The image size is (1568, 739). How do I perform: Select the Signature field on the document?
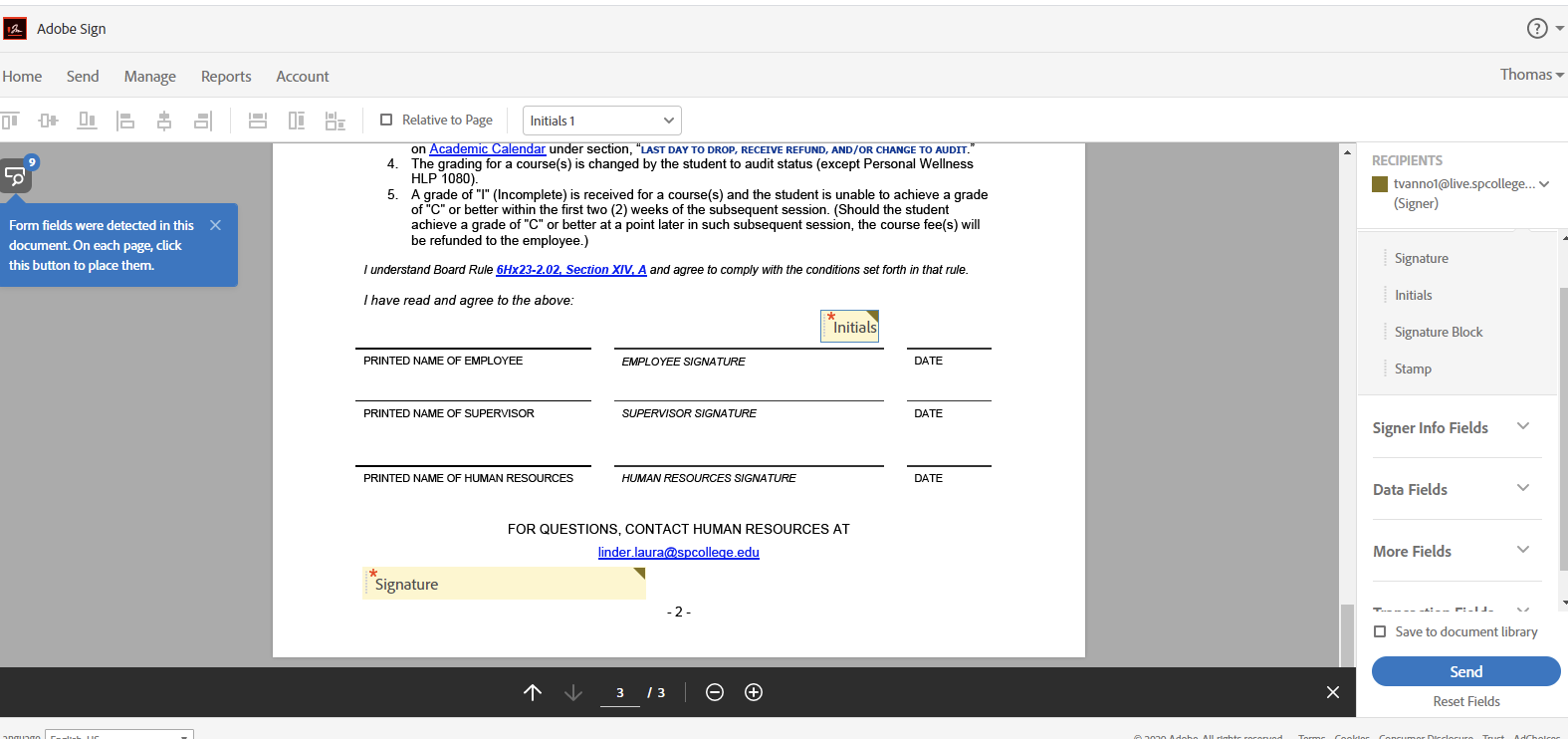click(x=505, y=584)
